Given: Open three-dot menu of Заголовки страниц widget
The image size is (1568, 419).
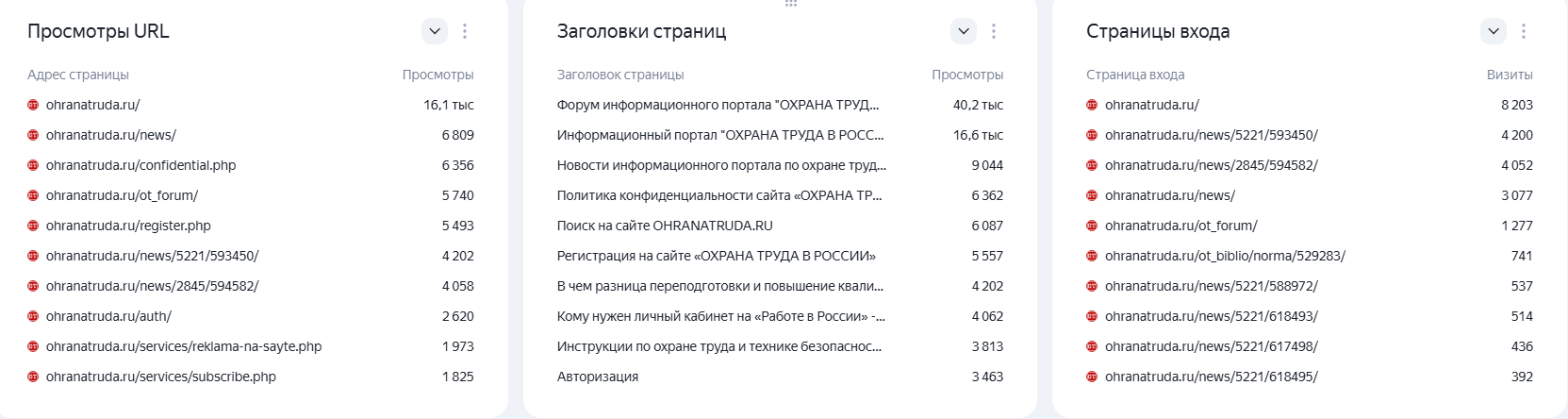Looking at the screenshot, I should (994, 31).
